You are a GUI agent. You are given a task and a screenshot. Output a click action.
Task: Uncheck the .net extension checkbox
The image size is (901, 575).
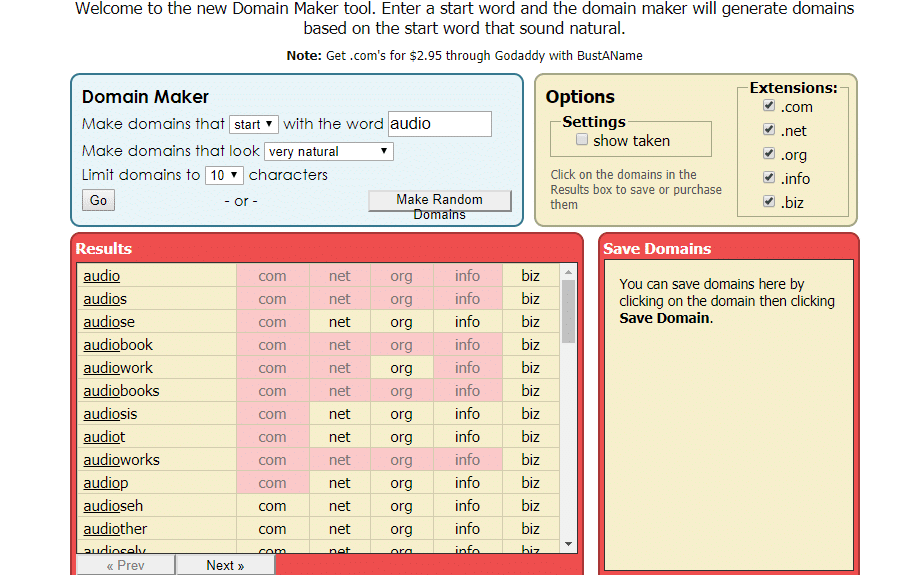[768, 130]
